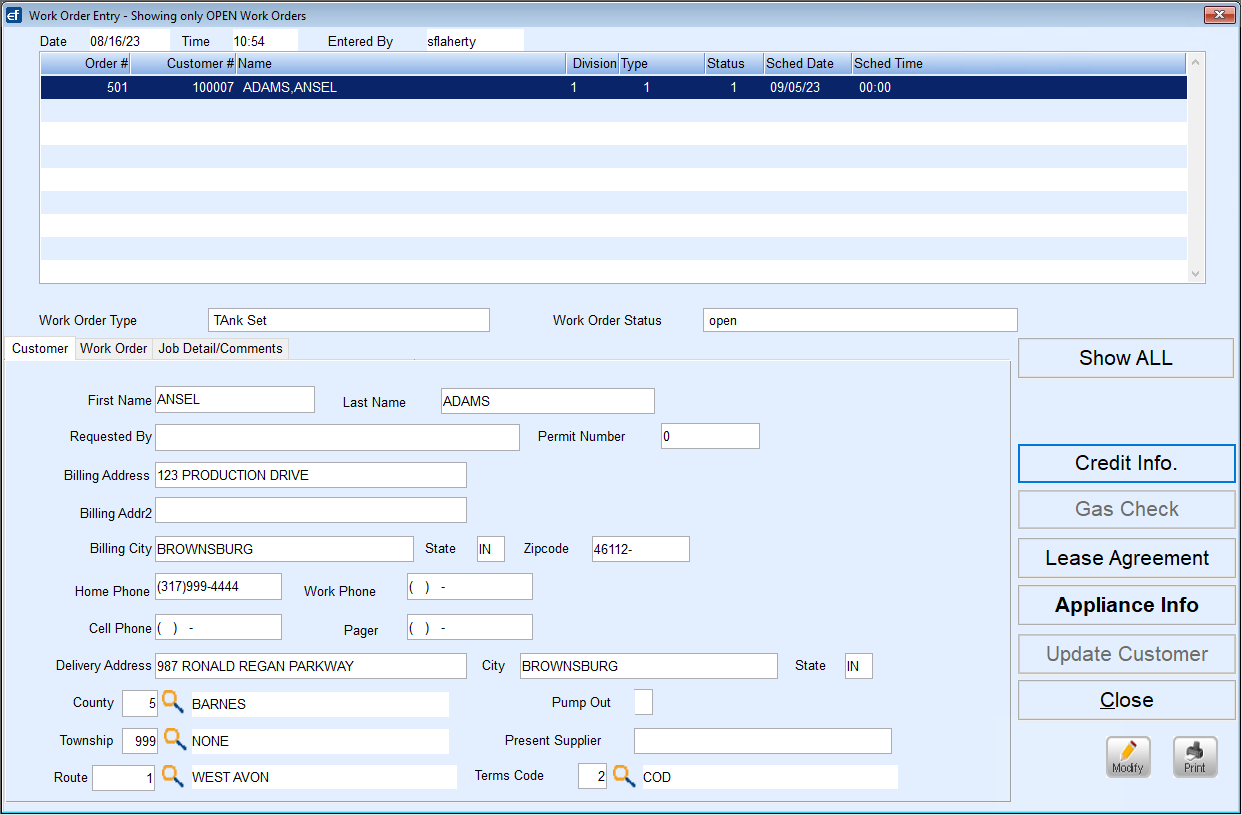Click the Billing Addr2 field
Image resolution: width=1242 pixels, height=815 pixels.
pos(311,510)
